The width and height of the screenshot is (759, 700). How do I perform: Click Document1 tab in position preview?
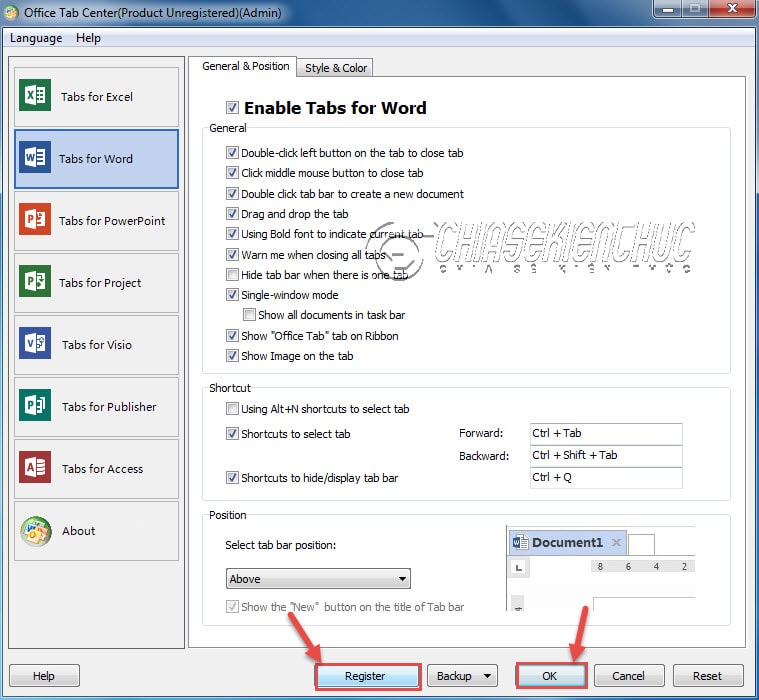click(x=567, y=542)
